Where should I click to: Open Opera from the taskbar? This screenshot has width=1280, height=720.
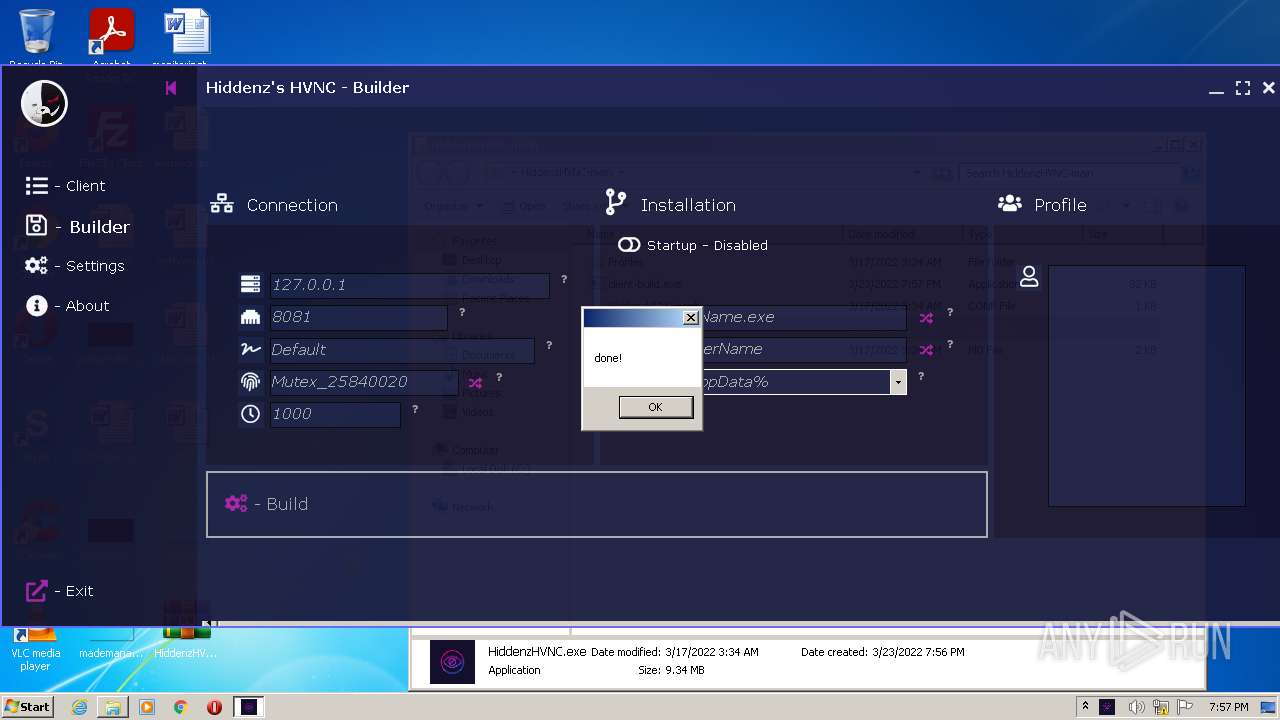214,707
